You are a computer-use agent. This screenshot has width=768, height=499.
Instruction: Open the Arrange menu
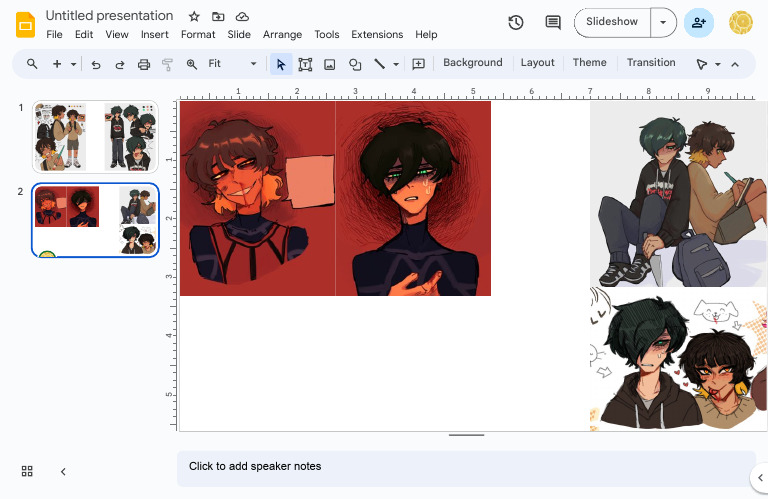click(282, 35)
